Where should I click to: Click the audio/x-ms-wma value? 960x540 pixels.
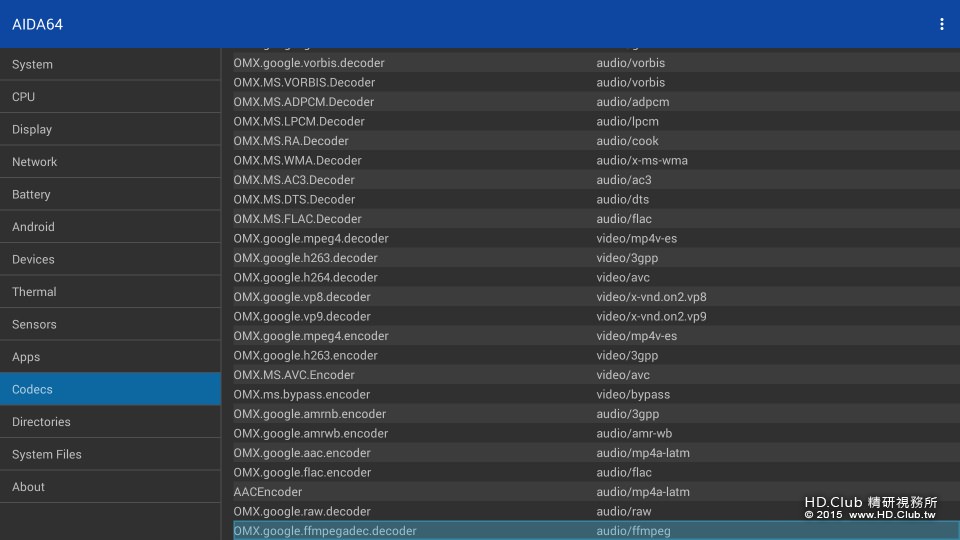coord(642,160)
